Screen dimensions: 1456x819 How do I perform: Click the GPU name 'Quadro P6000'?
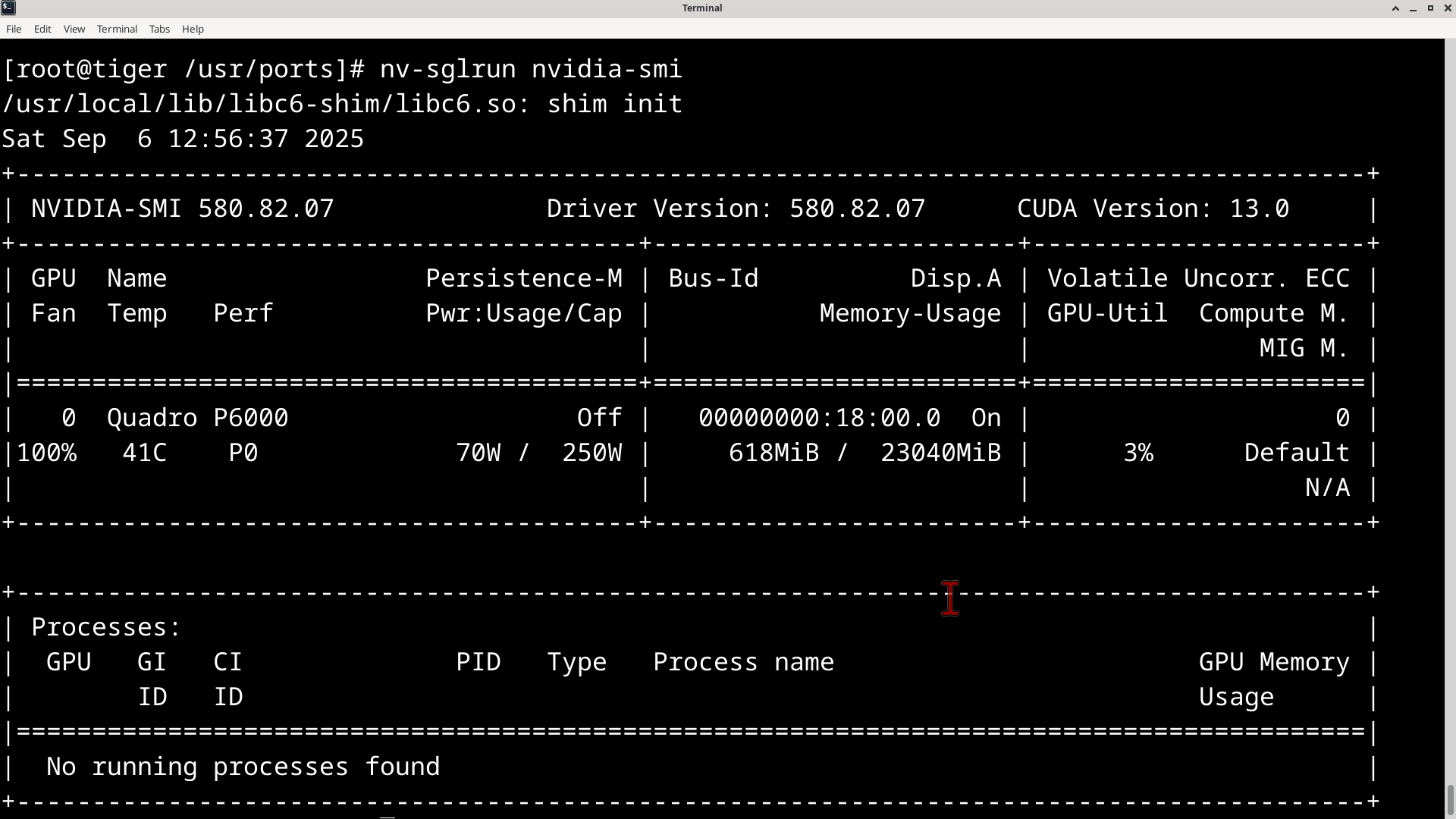197,418
